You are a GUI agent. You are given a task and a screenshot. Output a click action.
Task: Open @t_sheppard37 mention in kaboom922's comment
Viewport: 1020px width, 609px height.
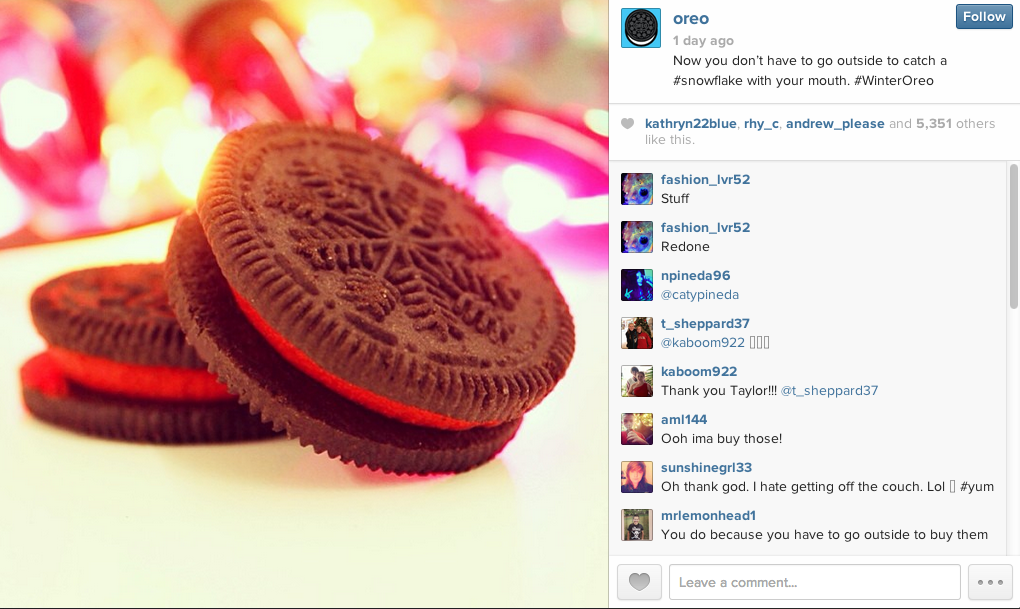(x=829, y=390)
